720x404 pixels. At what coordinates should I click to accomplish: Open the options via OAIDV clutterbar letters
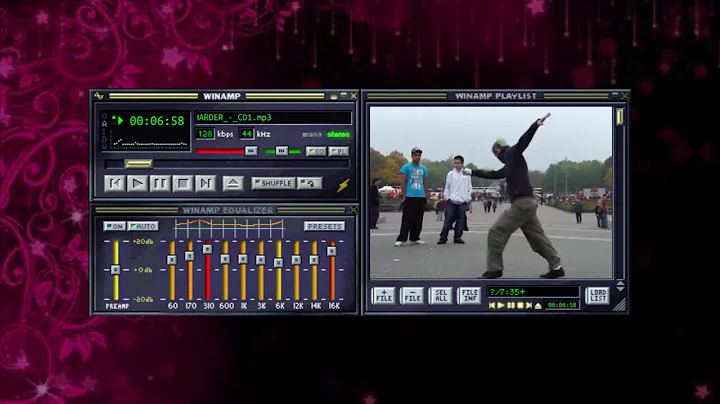tap(104, 131)
